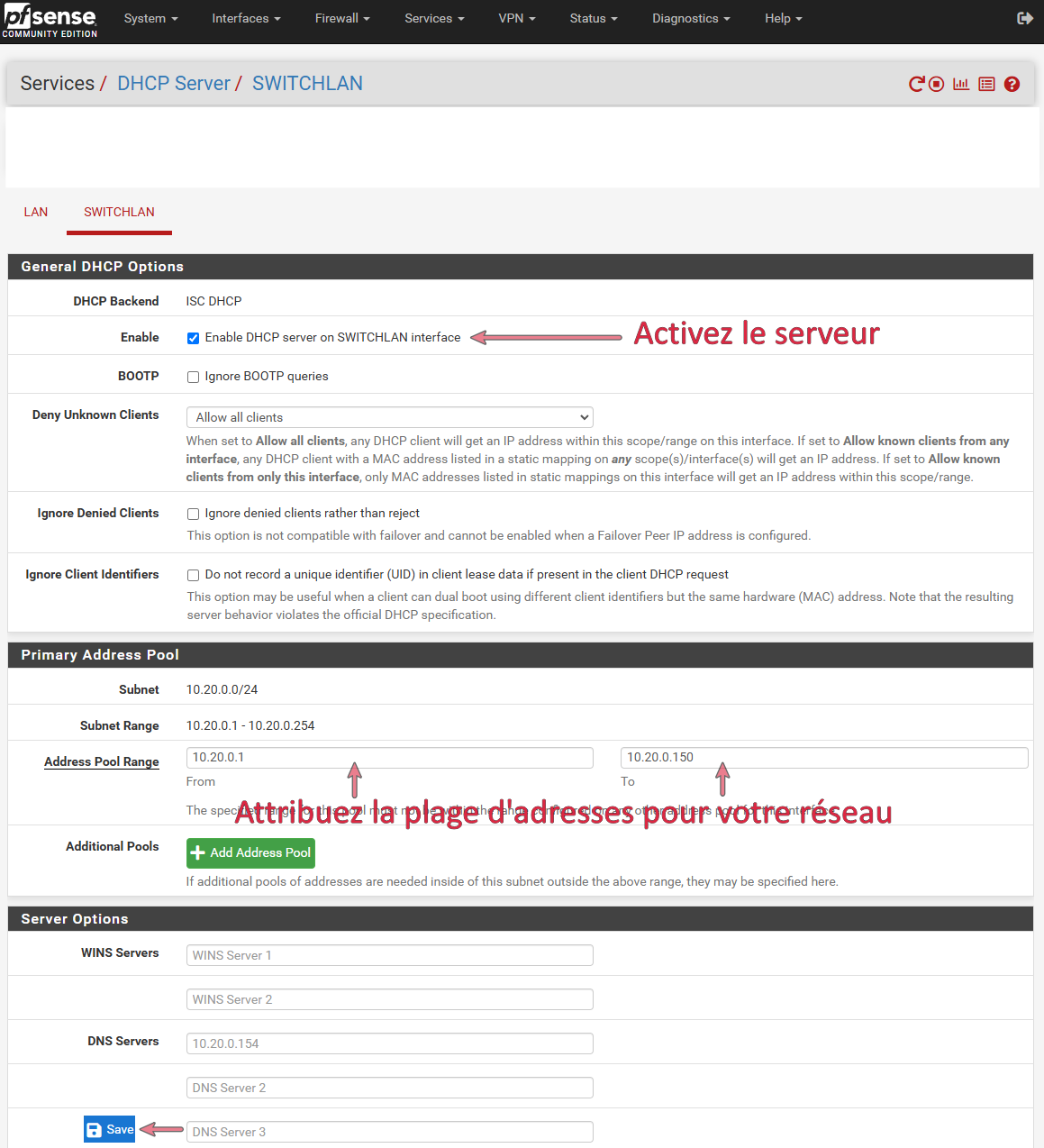Enable Ignore denied clients rather than reject

(193, 514)
